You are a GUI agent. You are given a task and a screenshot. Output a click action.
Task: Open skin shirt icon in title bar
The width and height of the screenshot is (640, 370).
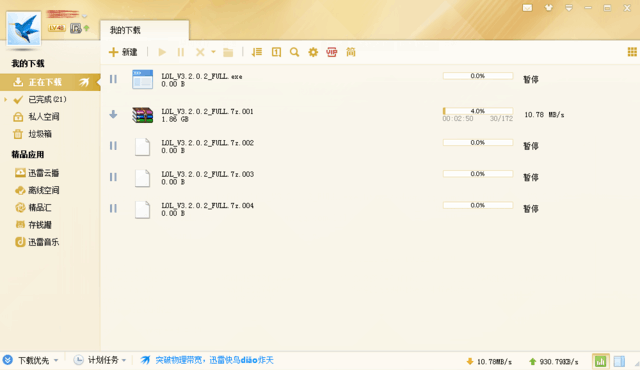pos(549,8)
